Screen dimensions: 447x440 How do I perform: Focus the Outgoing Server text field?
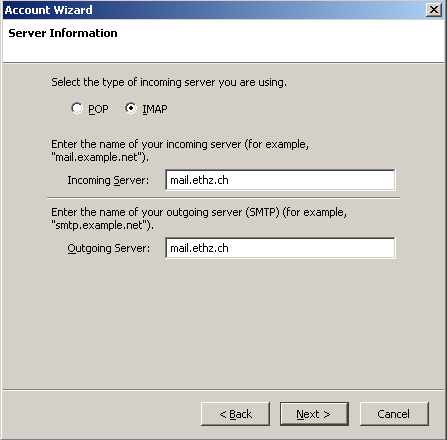pyautogui.click(x=280, y=248)
